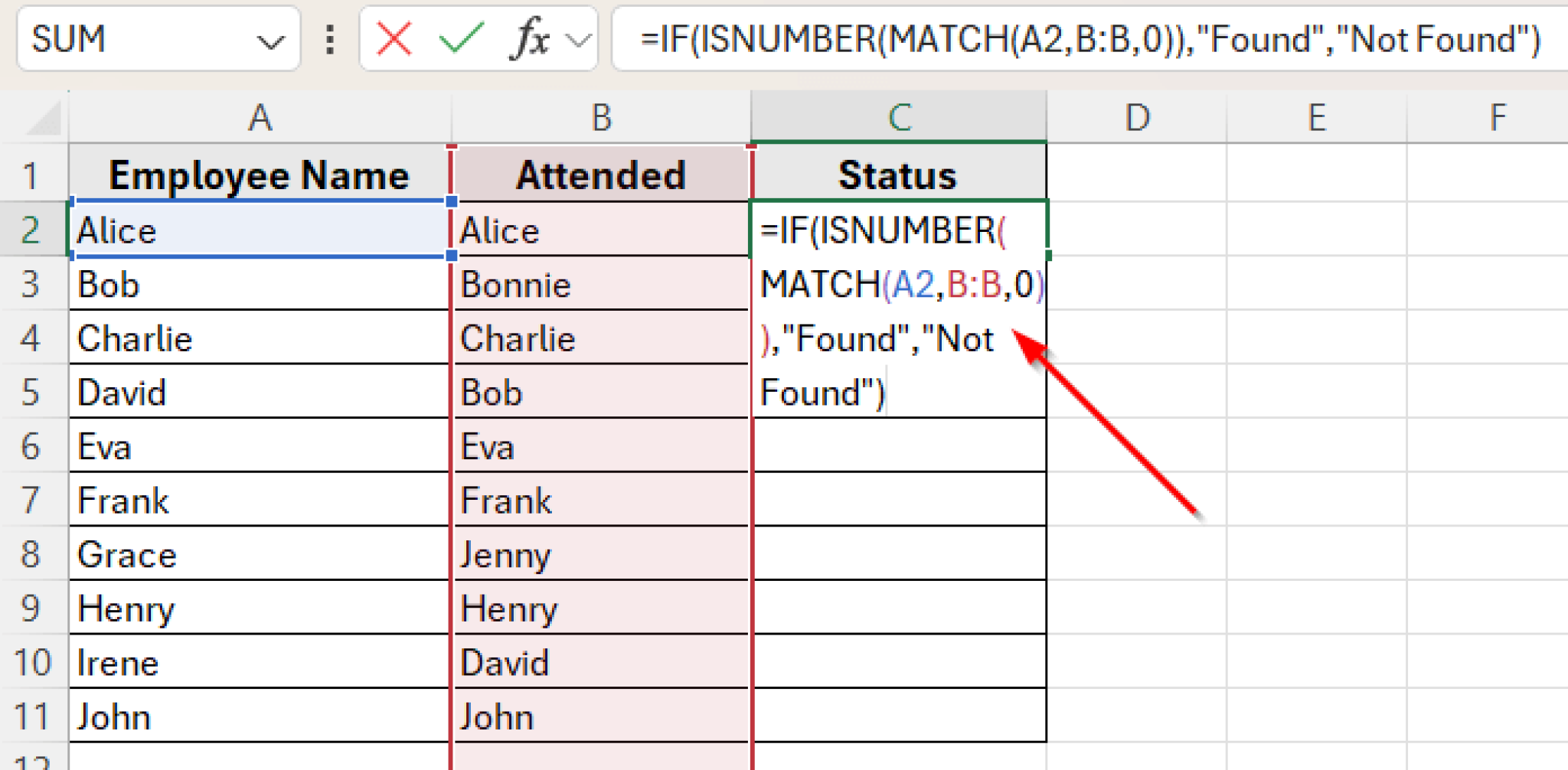Select the cell containing Jenny
Viewport: 1568px width, 770px height.
[x=600, y=555]
